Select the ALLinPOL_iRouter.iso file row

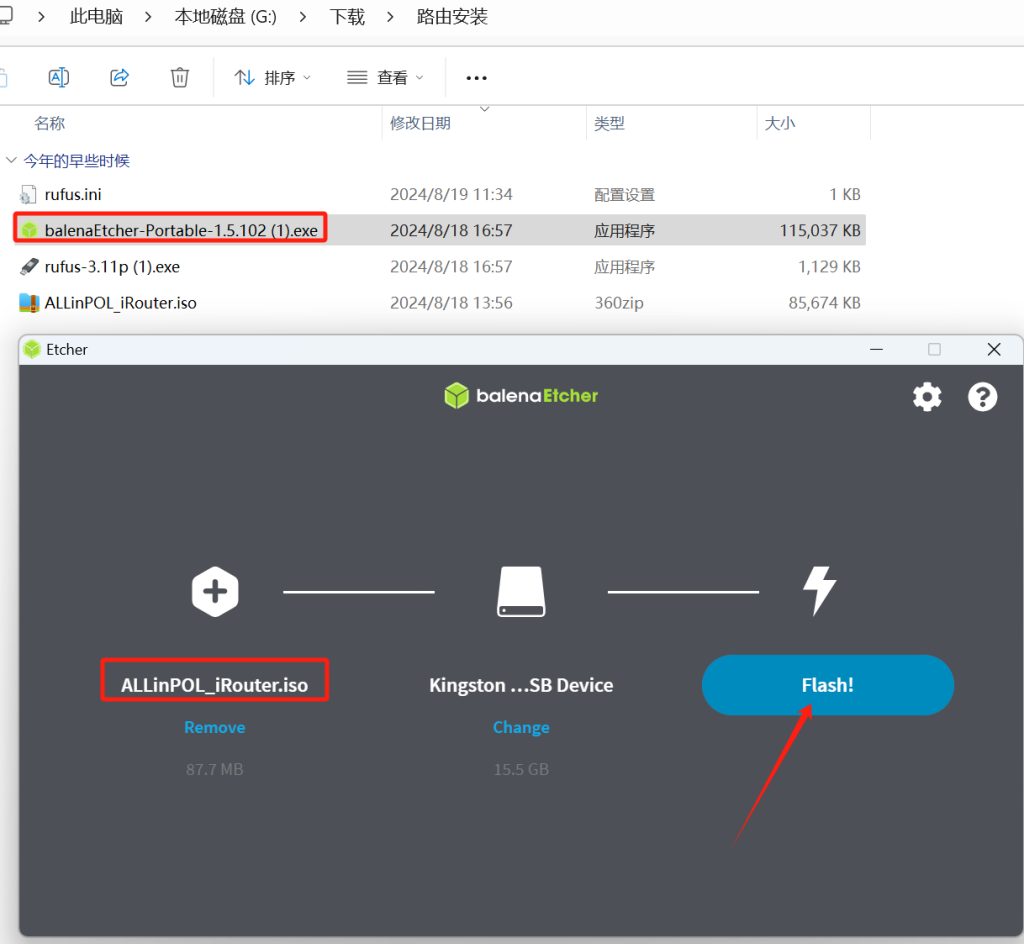pyautogui.click(x=439, y=303)
